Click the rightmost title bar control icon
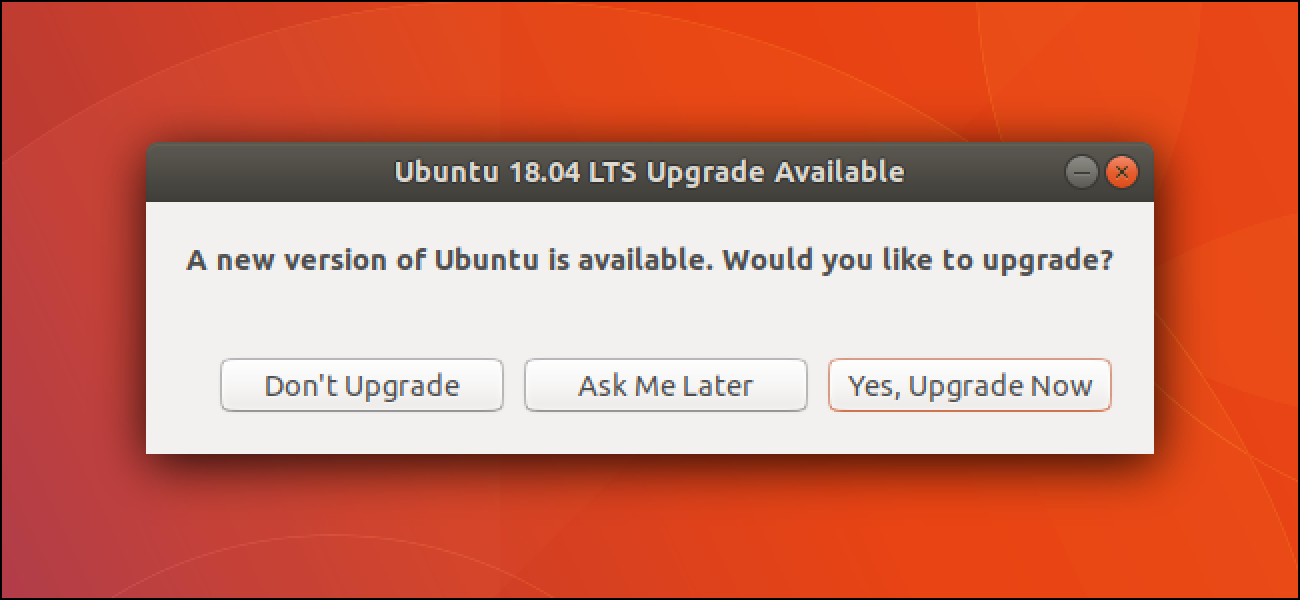 point(1120,170)
